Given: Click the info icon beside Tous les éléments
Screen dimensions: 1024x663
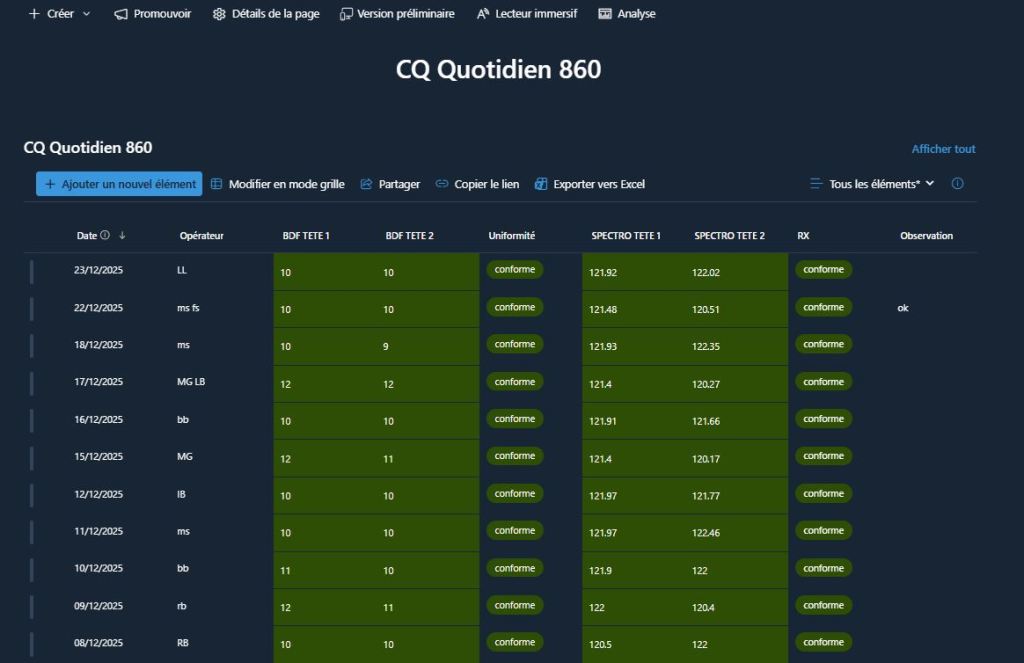Looking at the screenshot, I should (957, 184).
